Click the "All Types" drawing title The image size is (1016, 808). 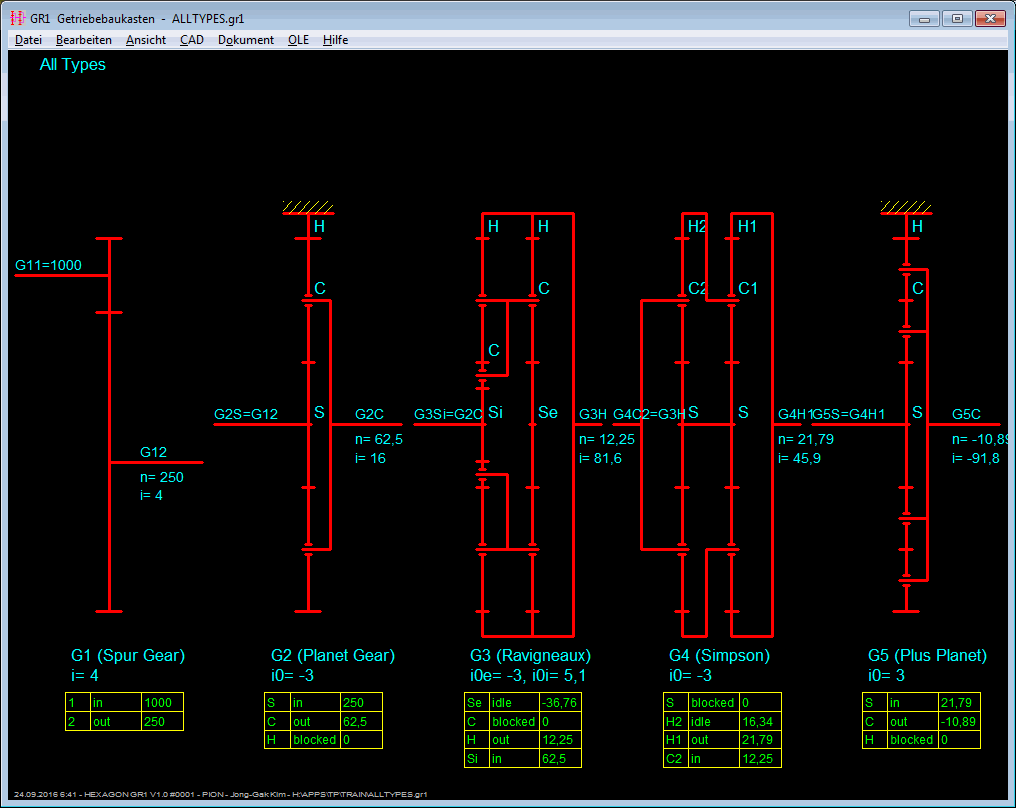73,65
